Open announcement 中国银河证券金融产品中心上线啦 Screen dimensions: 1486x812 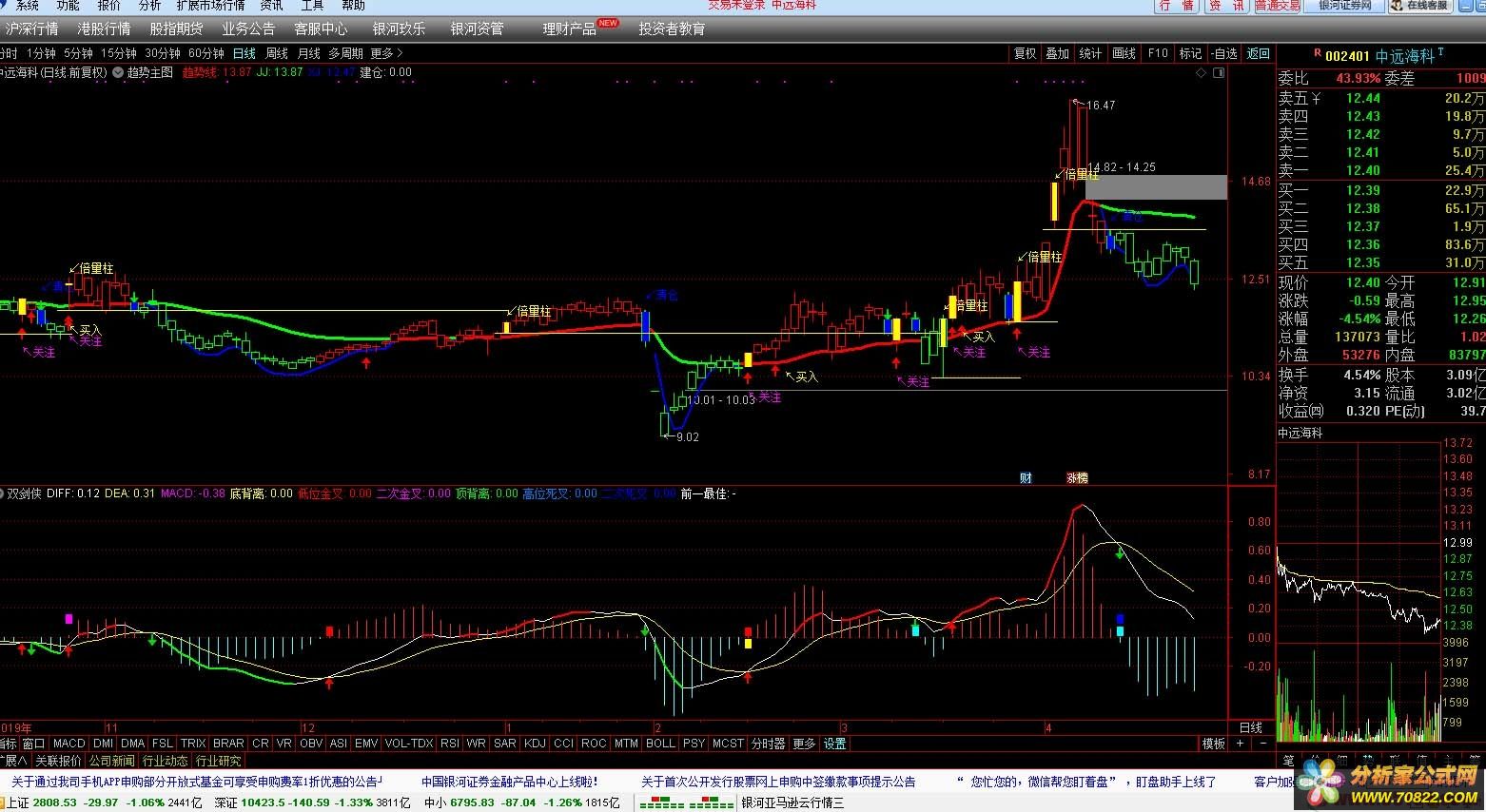pos(510,782)
